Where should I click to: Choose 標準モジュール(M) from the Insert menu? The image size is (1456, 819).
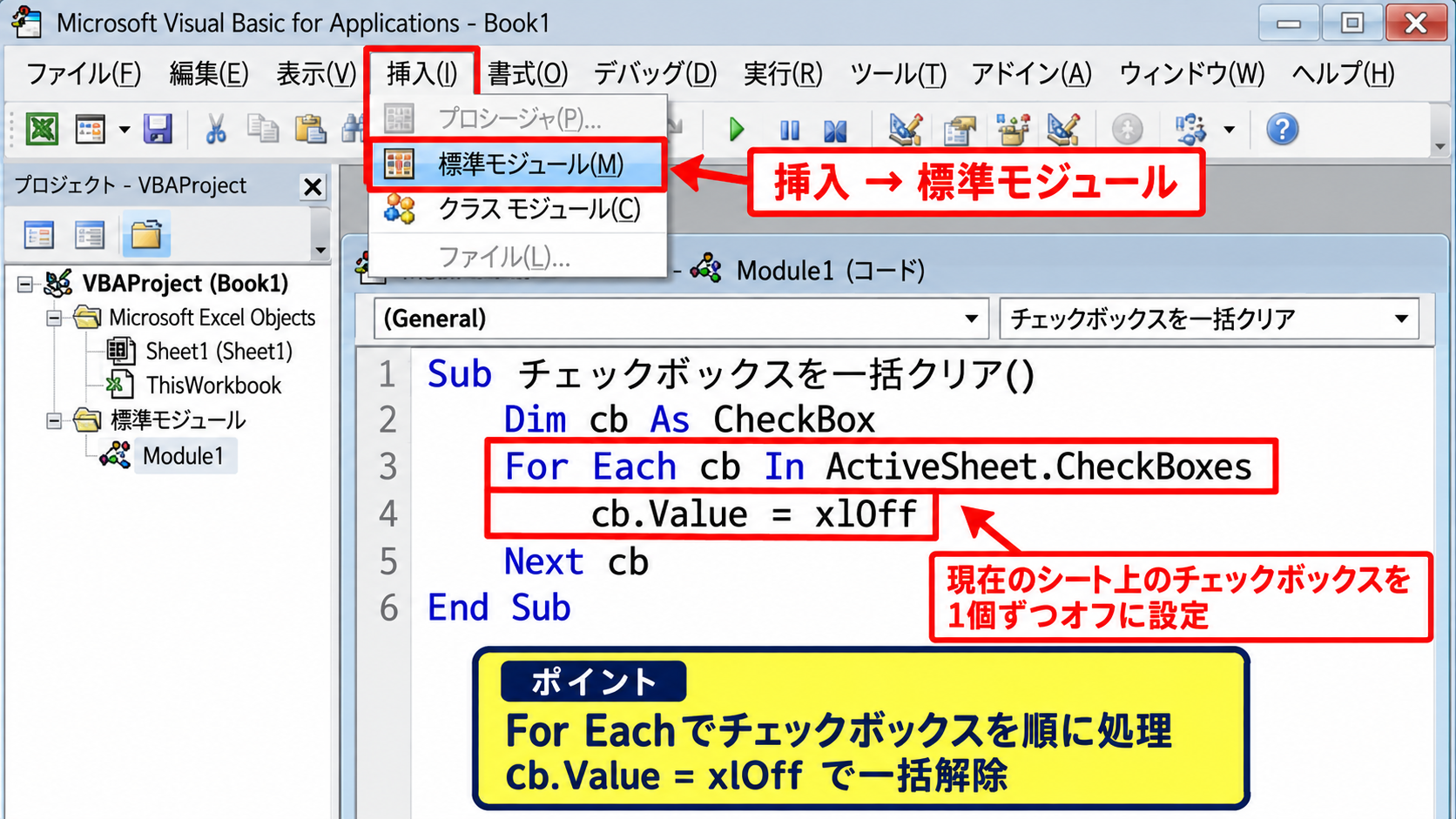(517, 164)
